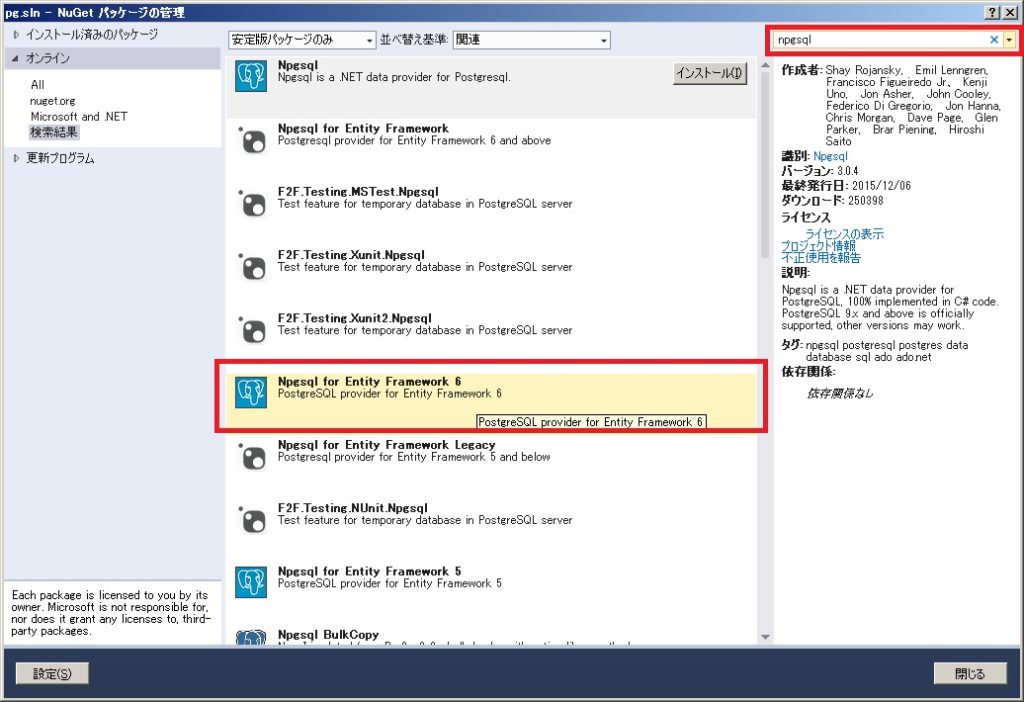The image size is (1024, 702).
Task: Open the Npgsql 識別 link
Action: point(830,156)
